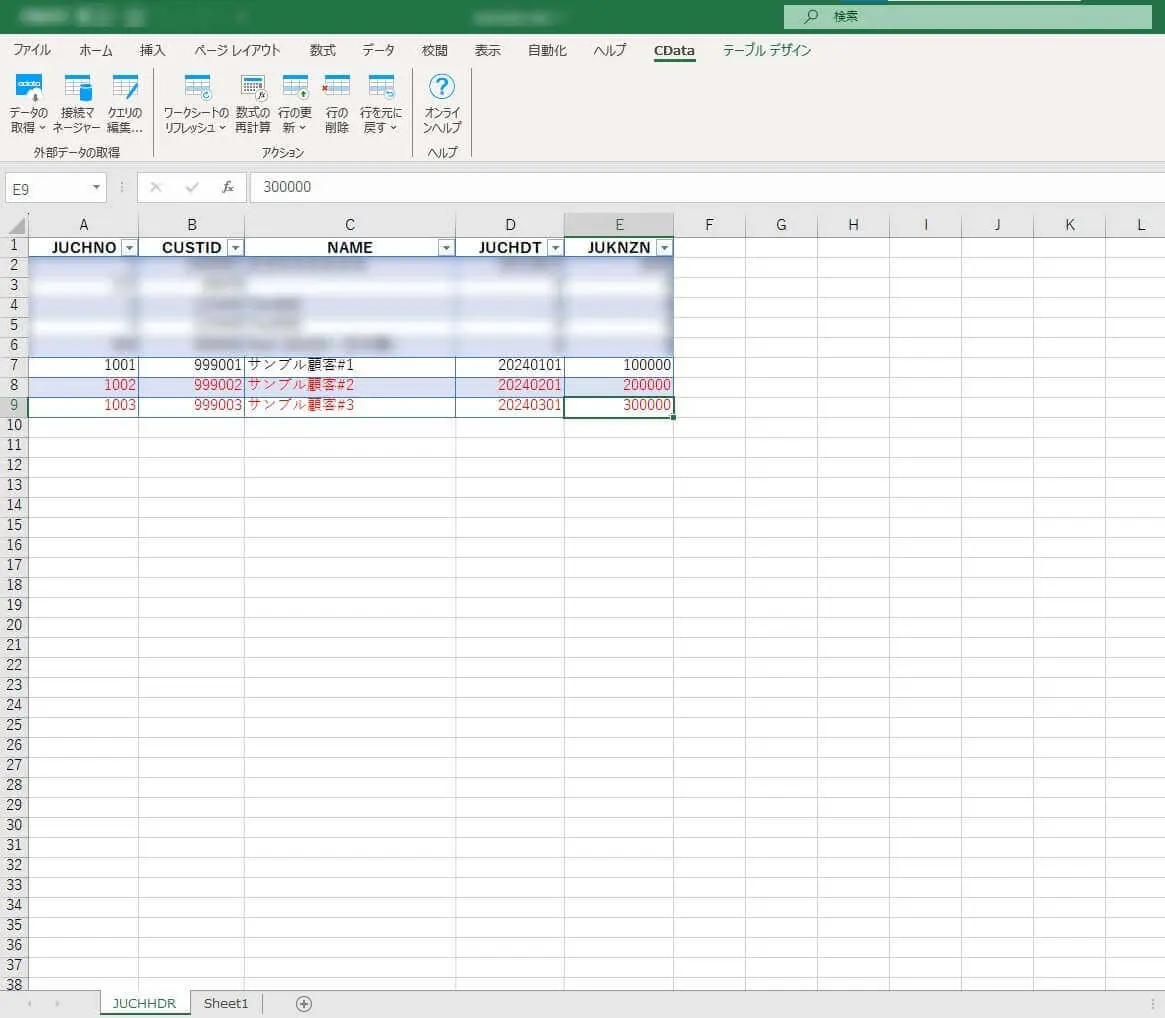Select cell containing 1001
Viewport: 1165px width, 1018px height.
coord(83,365)
